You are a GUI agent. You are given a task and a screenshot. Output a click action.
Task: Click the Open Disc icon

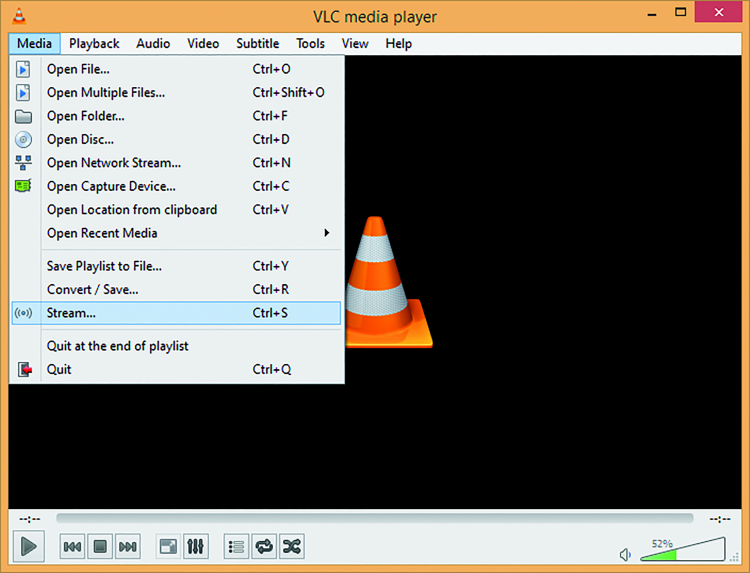click(23, 140)
